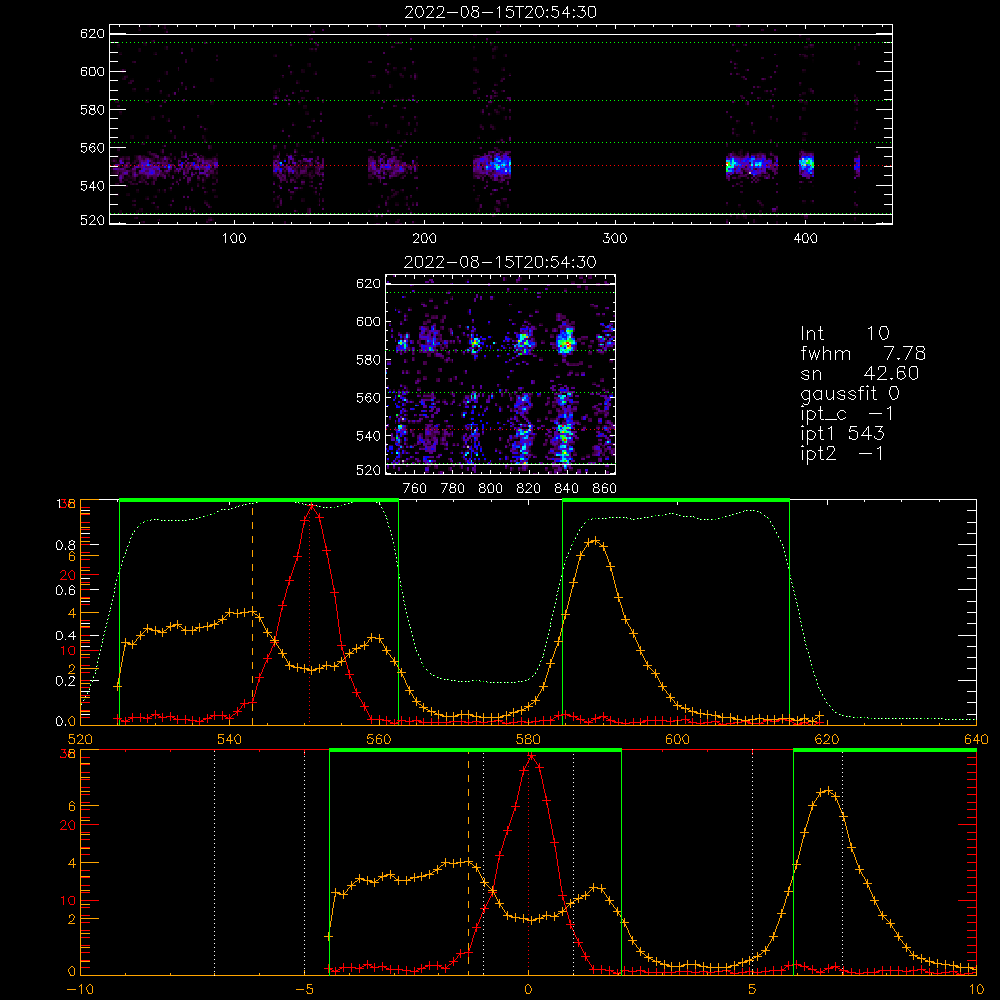Click the bright emission blob near x=400 in top image
1000x1000 pixels.
807,164
